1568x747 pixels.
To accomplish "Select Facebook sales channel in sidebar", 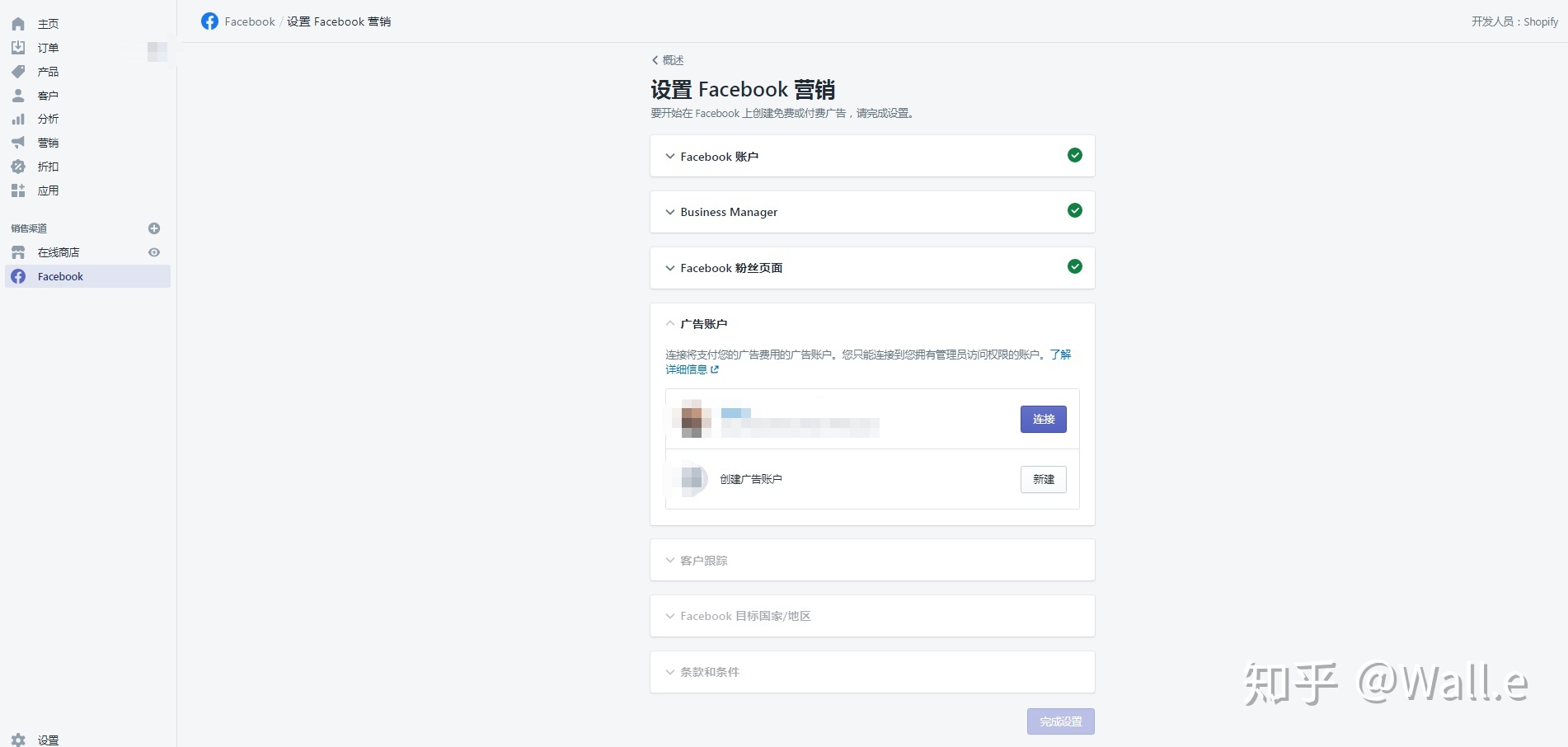I will click(x=87, y=276).
